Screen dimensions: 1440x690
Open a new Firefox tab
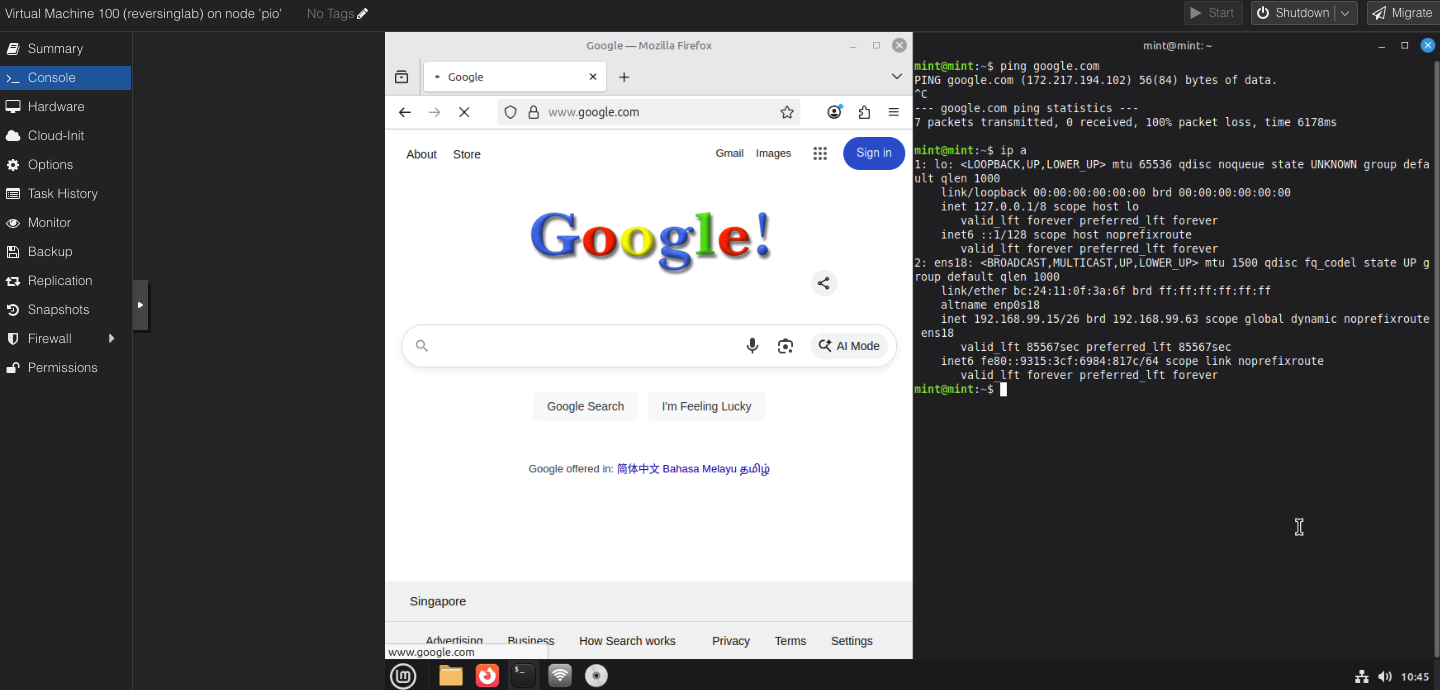point(624,77)
